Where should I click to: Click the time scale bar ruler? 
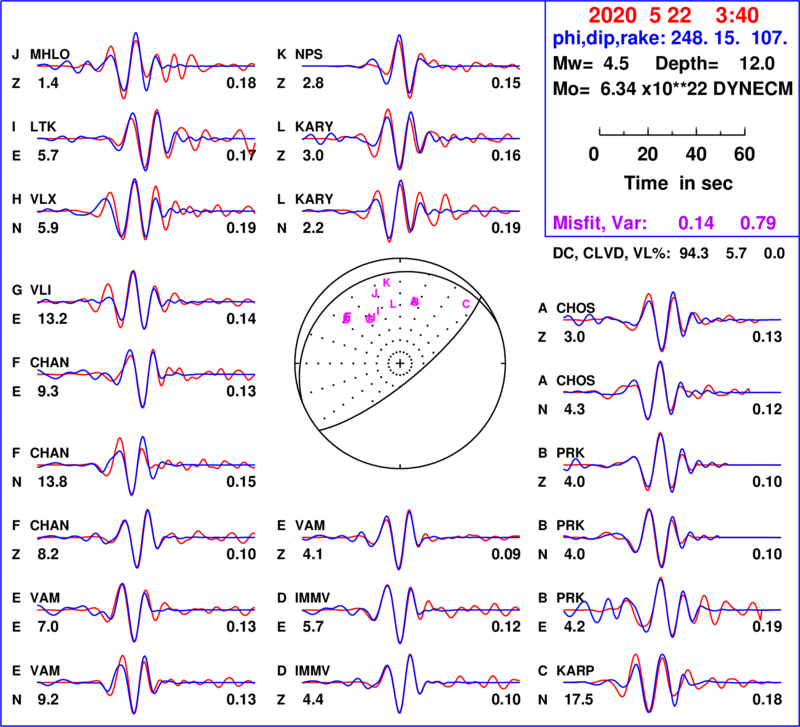pyautogui.click(x=672, y=132)
